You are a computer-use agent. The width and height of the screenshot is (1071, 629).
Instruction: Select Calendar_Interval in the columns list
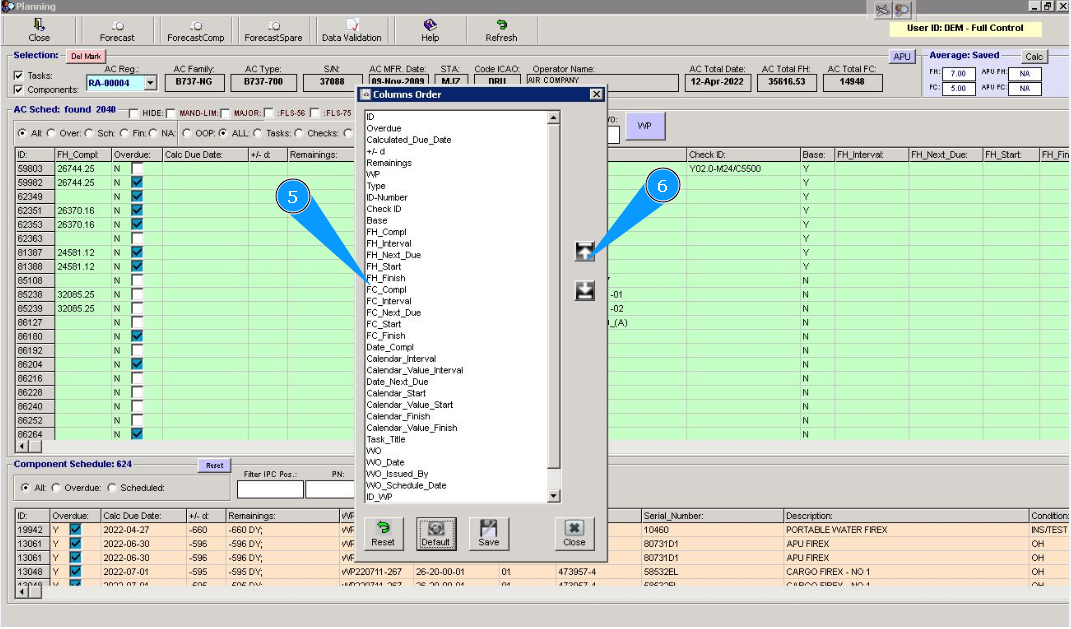pyautogui.click(x=400, y=359)
